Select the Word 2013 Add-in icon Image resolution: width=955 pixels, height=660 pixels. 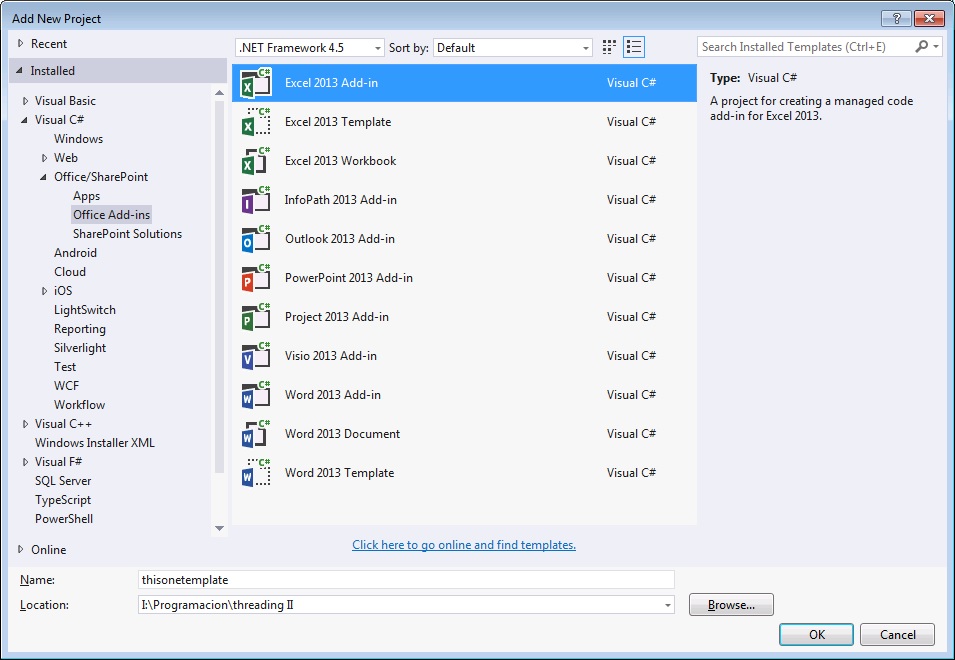point(256,395)
